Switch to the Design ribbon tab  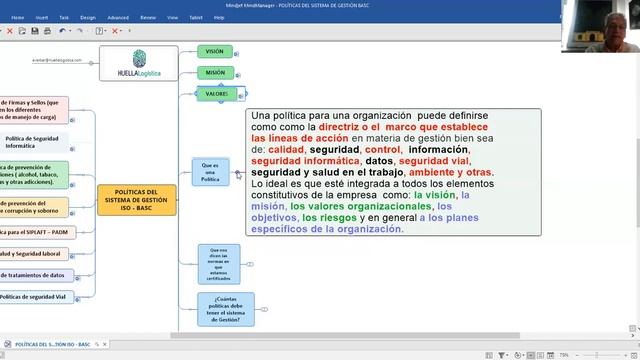(x=88, y=18)
